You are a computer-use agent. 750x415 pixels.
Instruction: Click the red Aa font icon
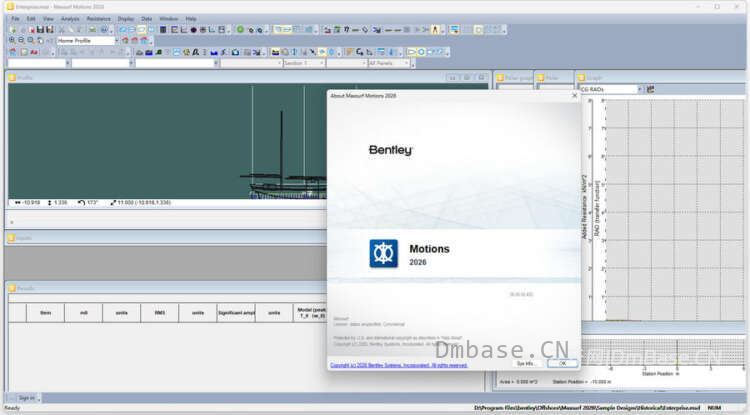point(34,52)
